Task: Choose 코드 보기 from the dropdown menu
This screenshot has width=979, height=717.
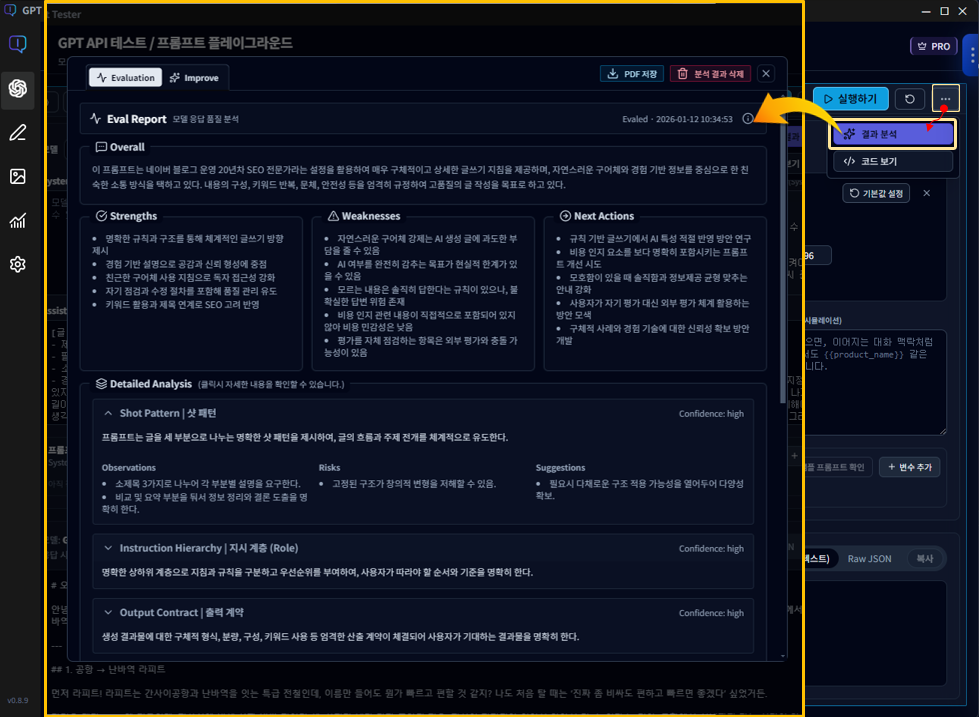Action: [x=891, y=161]
